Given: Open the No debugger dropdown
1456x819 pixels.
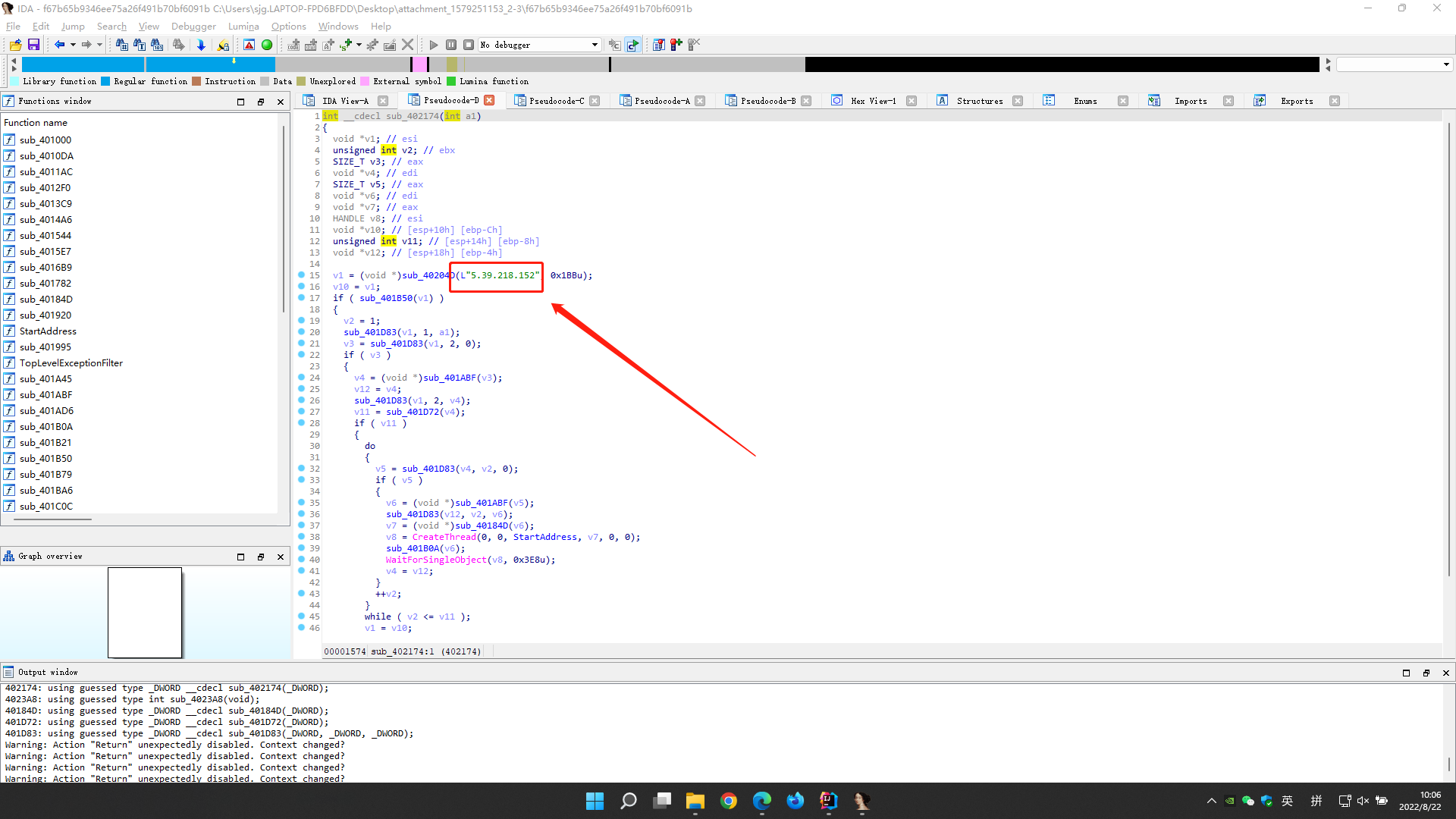Looking at the screenshot, I should tap(595, 45).
